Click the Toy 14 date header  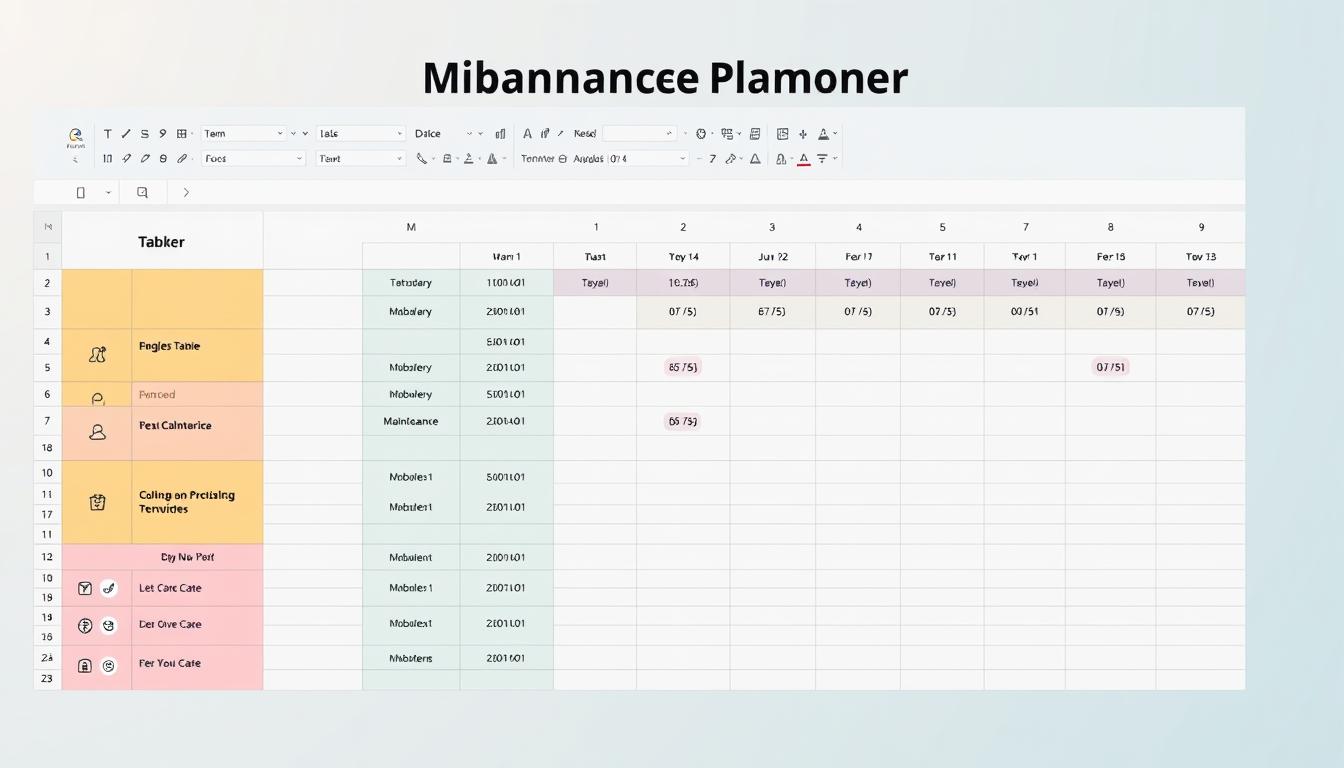(684, 257)
